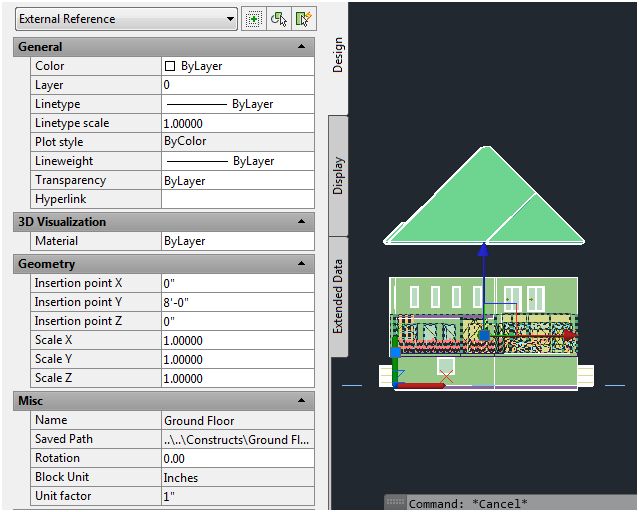Click the Block Unit Inches value
Viewport: 639px width, 512px height.
238,477
